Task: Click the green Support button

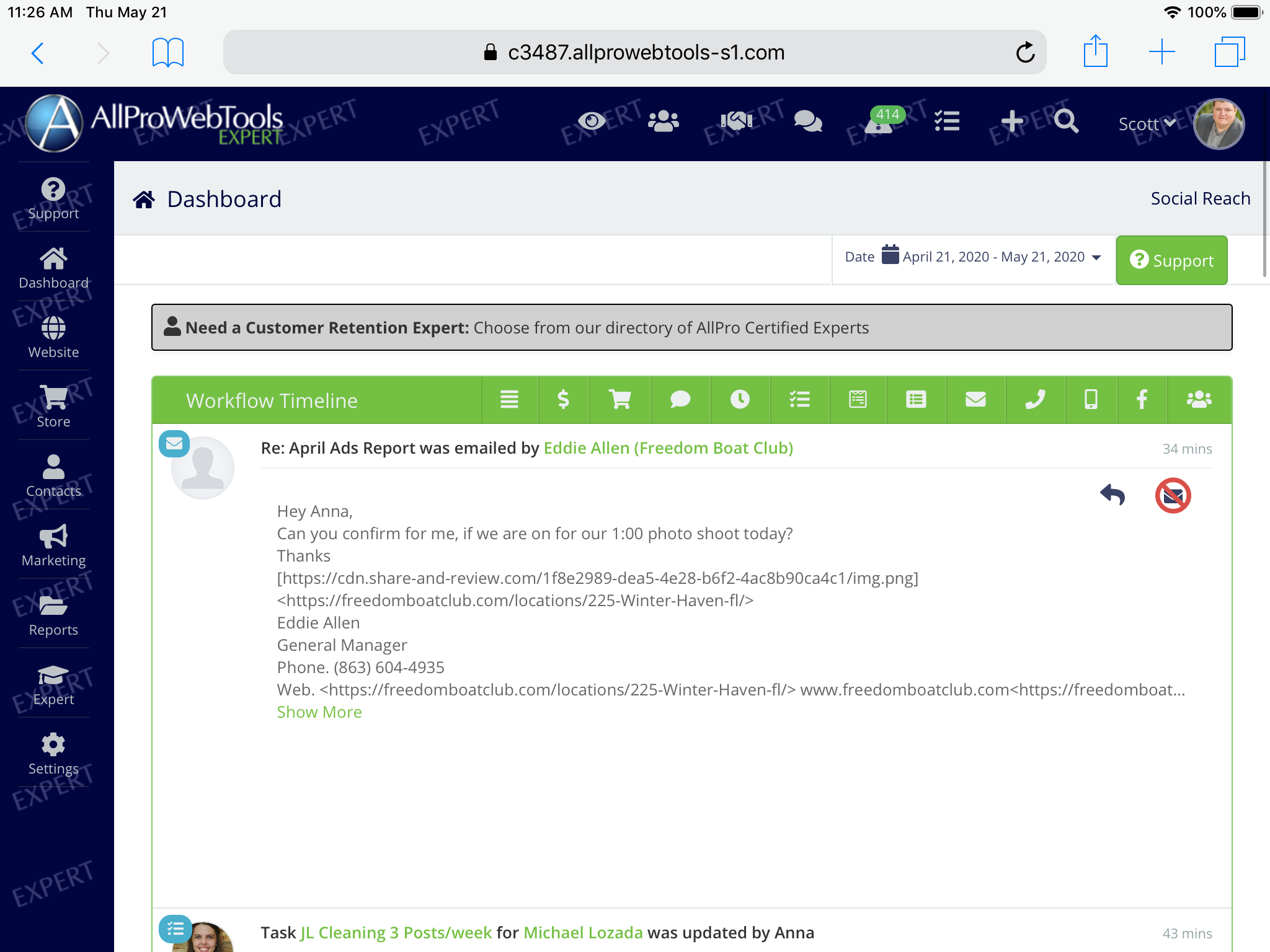Action: tap(1171, 260)
